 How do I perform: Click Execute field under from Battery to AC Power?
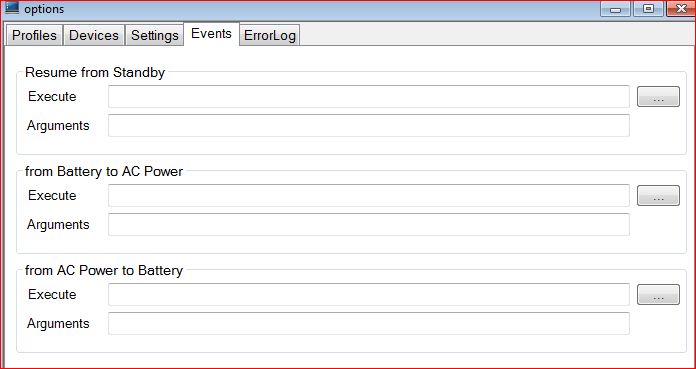[x=369, y=195]
